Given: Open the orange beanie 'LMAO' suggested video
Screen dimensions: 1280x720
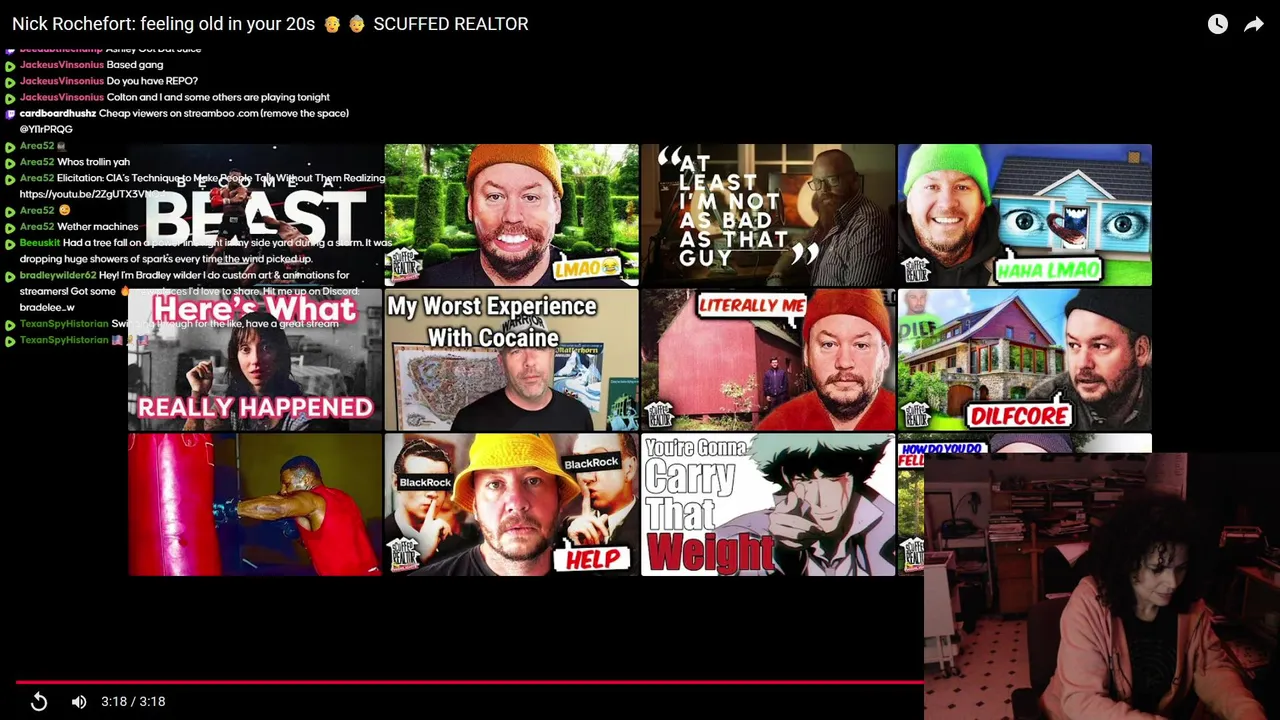Looking at the screenshot, I should 511,215.
